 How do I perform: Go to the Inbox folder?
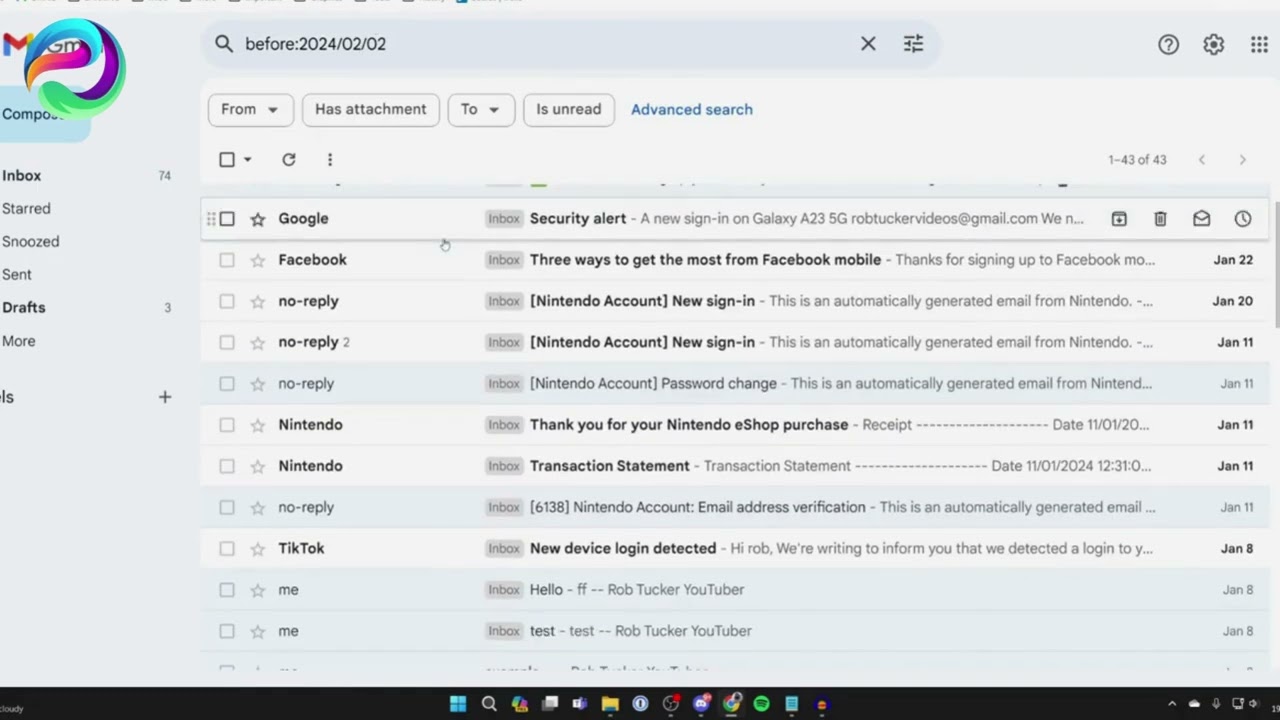click(22, 175)
